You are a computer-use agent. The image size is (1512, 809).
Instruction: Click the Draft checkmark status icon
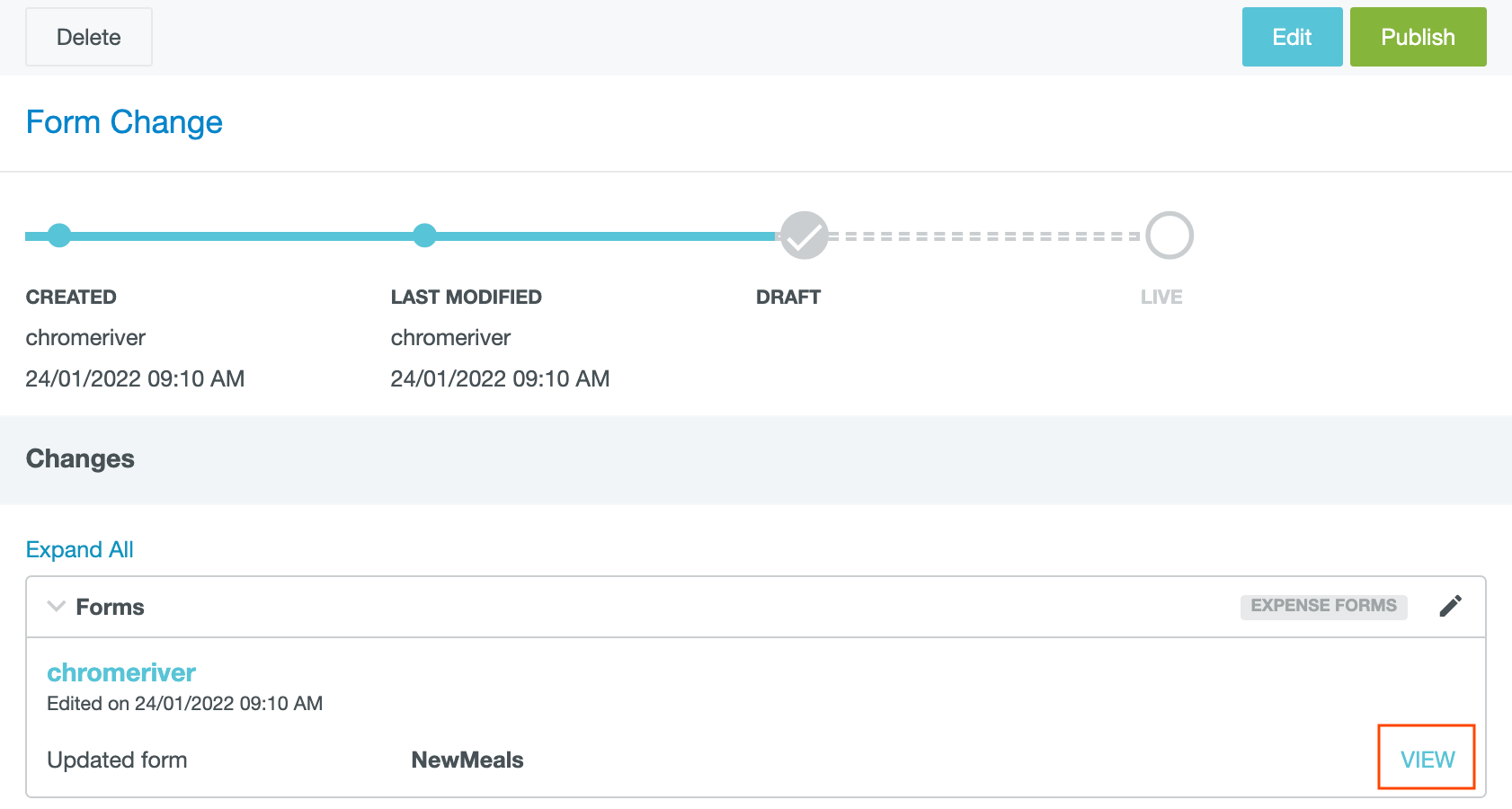(804, 236)
